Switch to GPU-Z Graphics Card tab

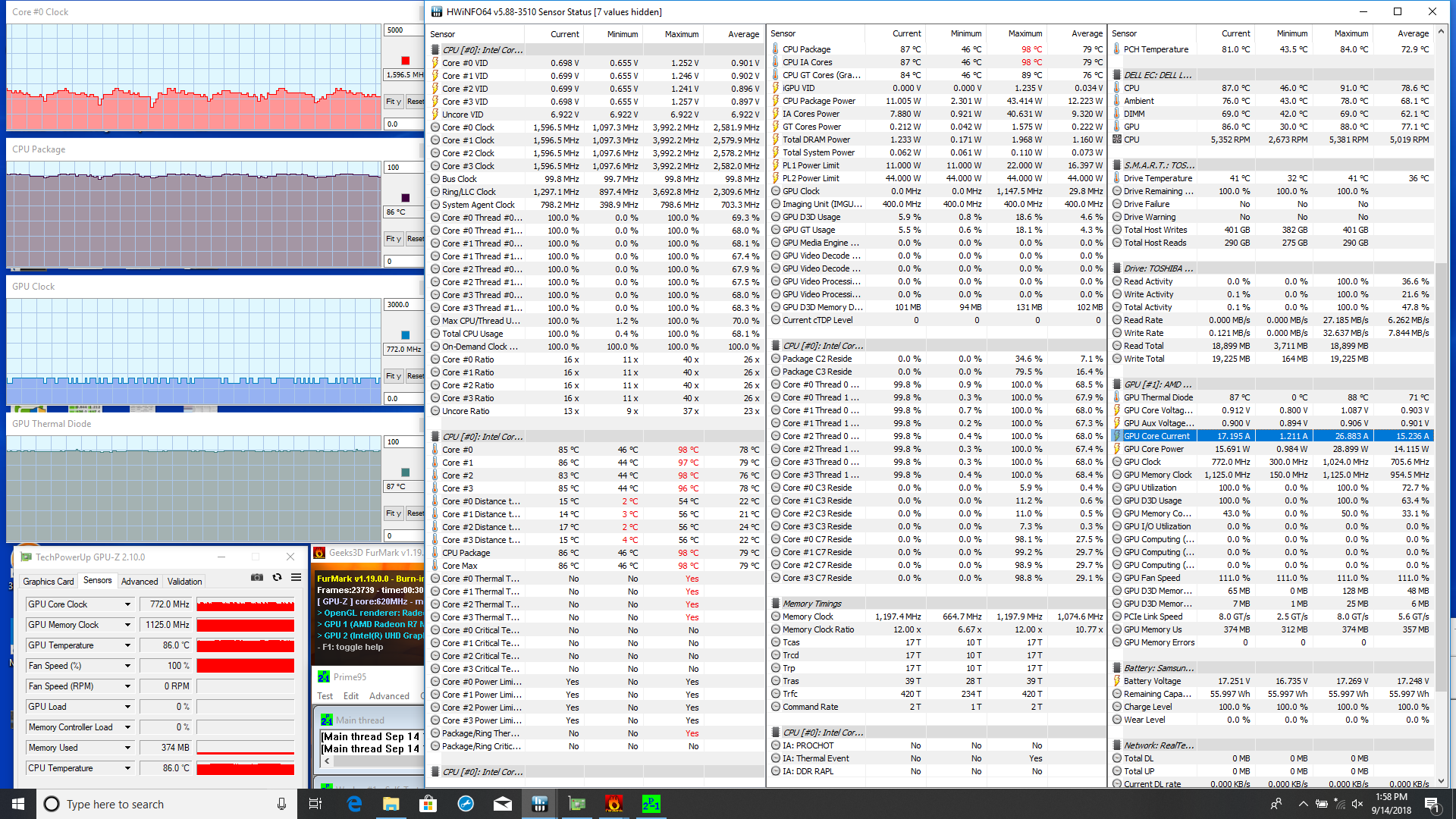[49, 582]
